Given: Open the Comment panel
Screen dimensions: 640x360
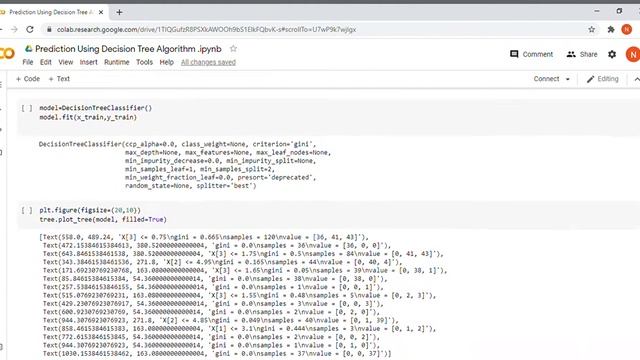Looking at the screenshot, I should coord(531,54).
